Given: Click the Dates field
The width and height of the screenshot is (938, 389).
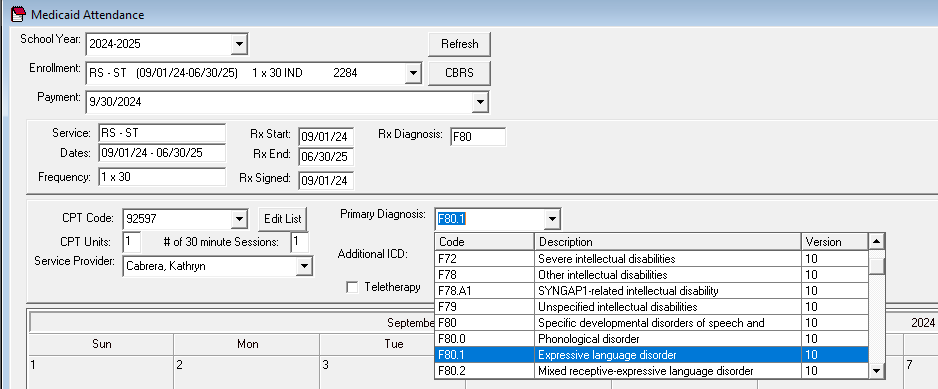Looking at the screenshot, I should point(162,153).
